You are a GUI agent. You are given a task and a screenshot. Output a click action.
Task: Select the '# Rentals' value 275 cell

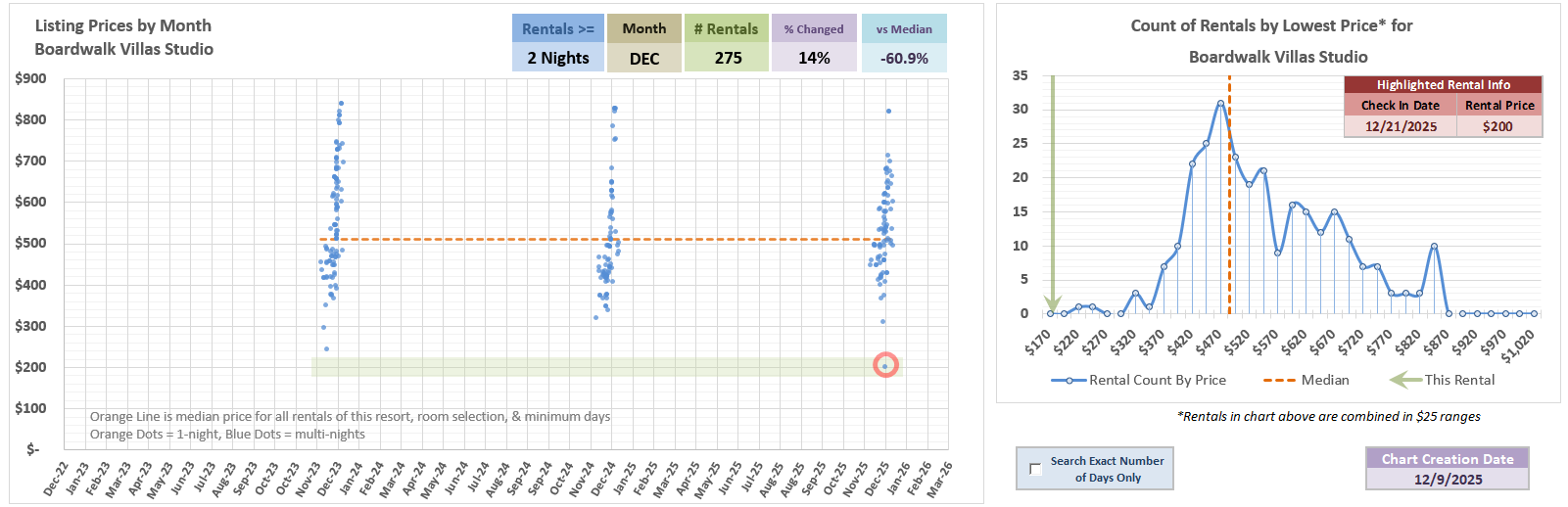coord(727,58)
